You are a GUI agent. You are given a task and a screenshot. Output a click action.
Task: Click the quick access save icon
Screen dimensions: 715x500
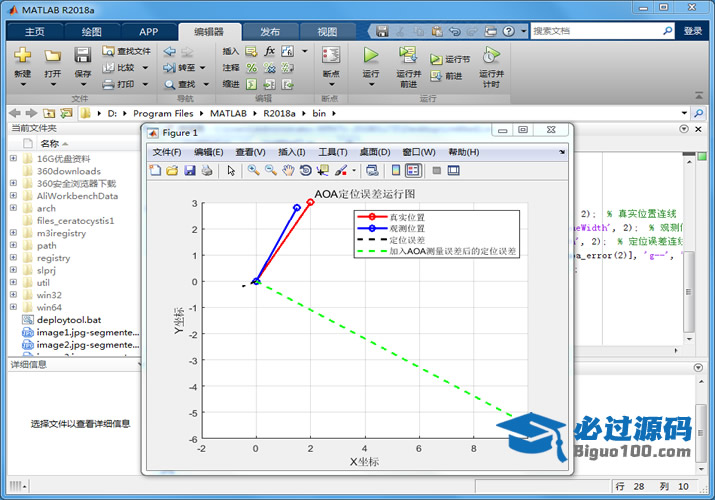coord(382,31)
